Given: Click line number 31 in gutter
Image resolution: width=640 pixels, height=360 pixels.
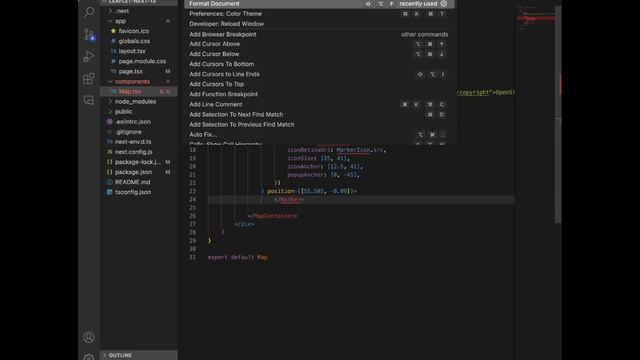Looking at the screenshot, I should click(x=192, y=257).
